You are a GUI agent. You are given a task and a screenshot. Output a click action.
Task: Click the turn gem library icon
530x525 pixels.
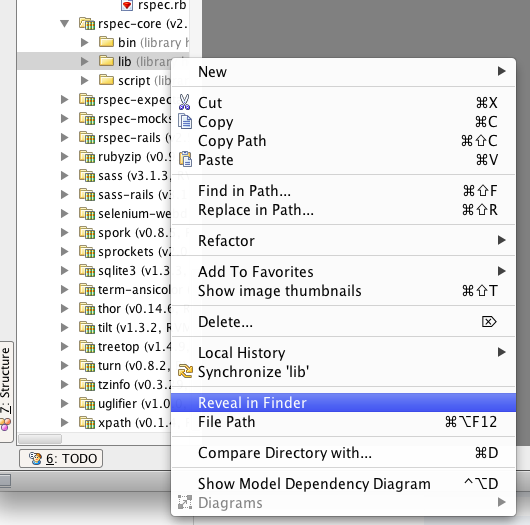tap(87, 365)
